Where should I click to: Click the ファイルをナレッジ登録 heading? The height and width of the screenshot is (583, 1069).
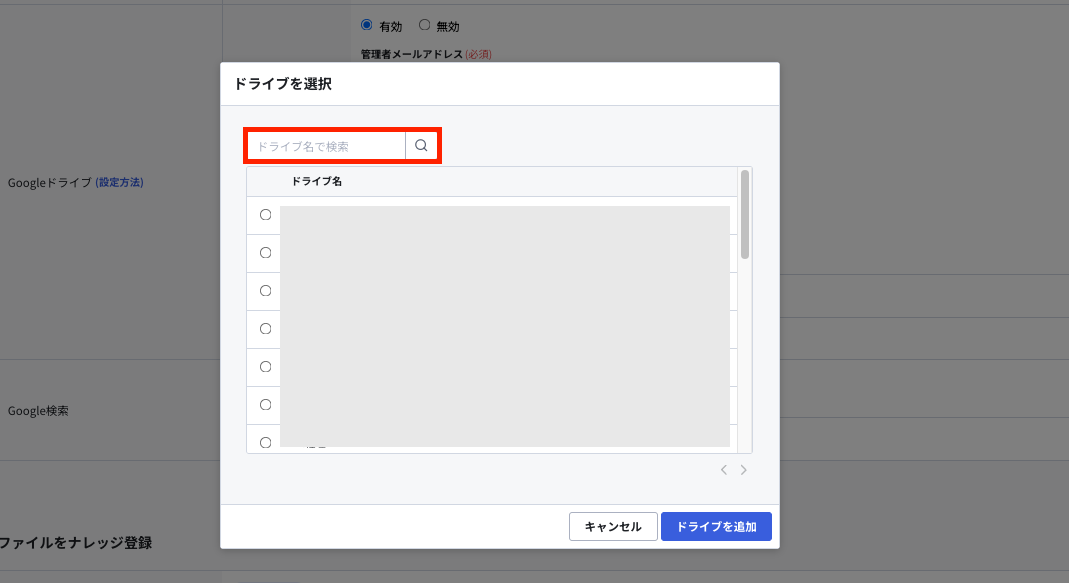point(75,543)
